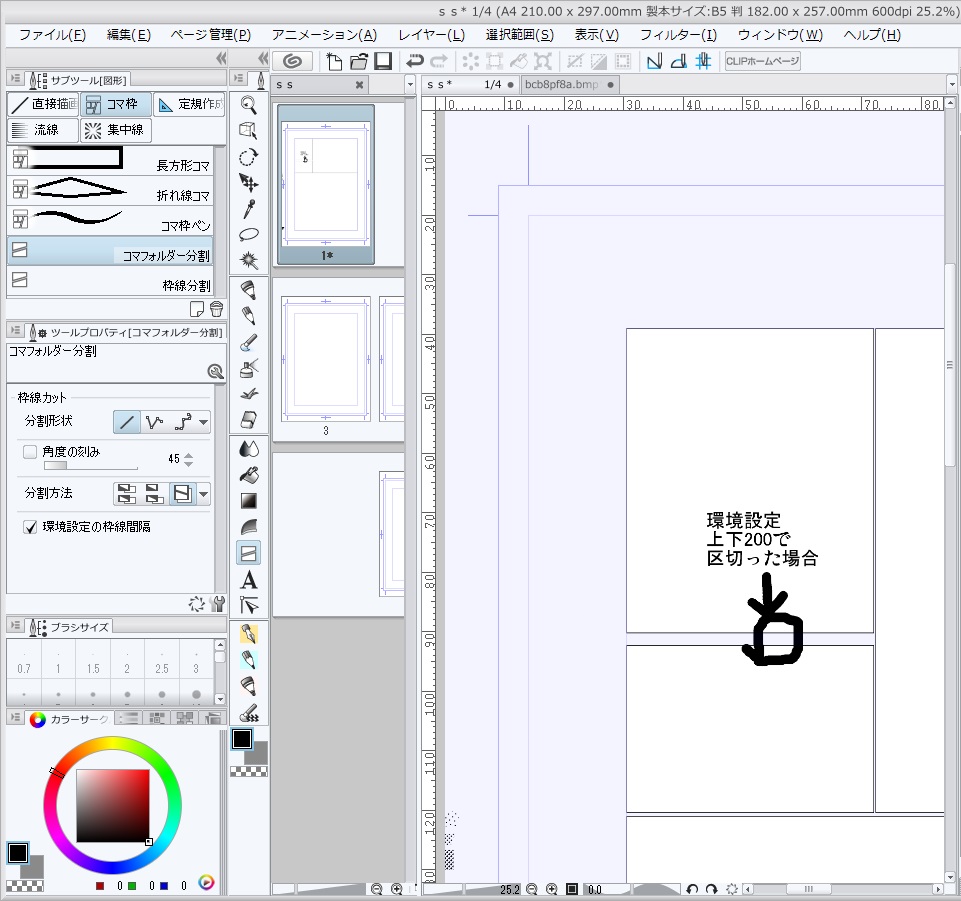Enable the 角度の刻み checkbox

coord(30,452)
